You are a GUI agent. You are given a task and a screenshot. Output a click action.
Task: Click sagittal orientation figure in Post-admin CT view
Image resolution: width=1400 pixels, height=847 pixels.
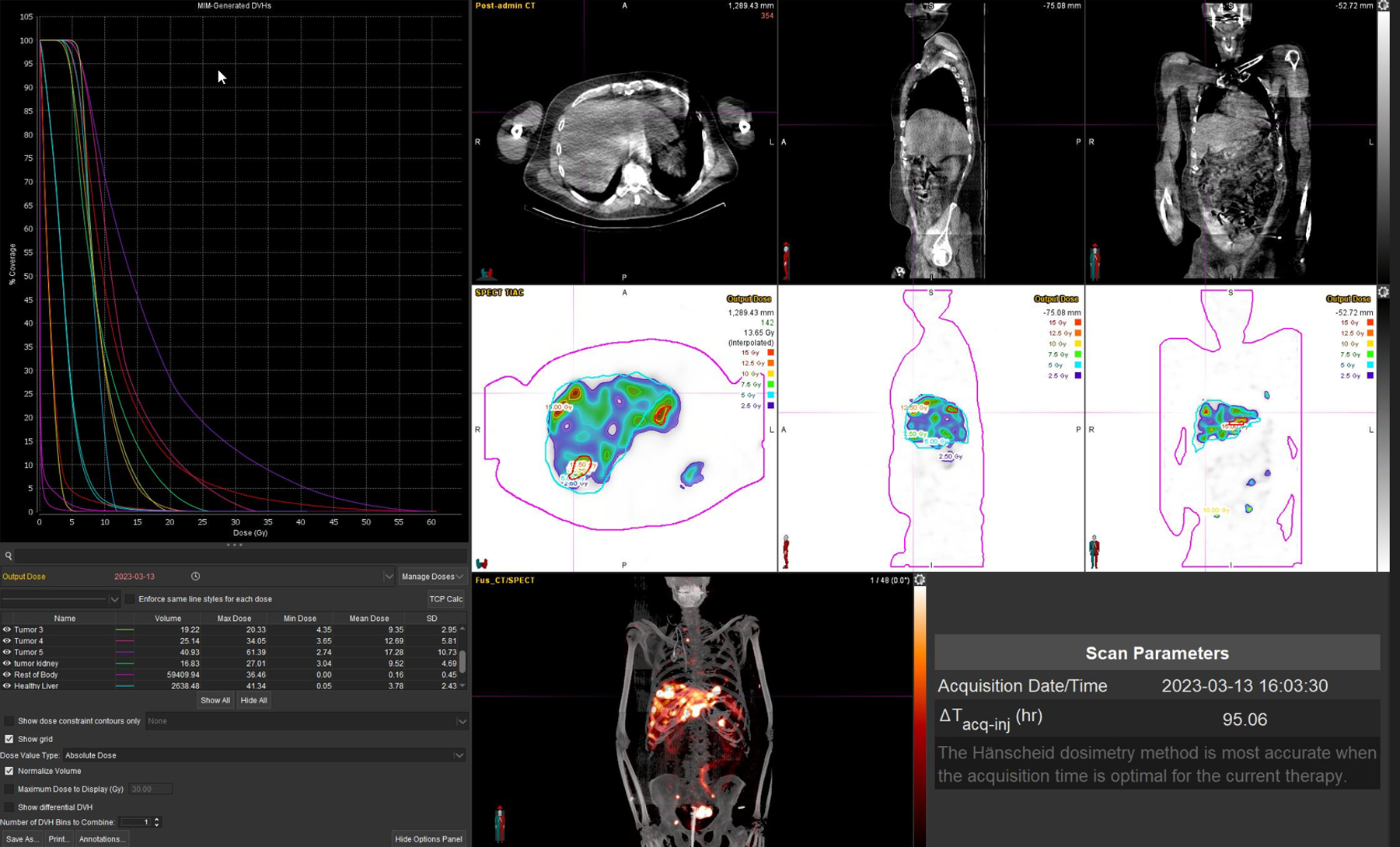[x=786, y=260]
